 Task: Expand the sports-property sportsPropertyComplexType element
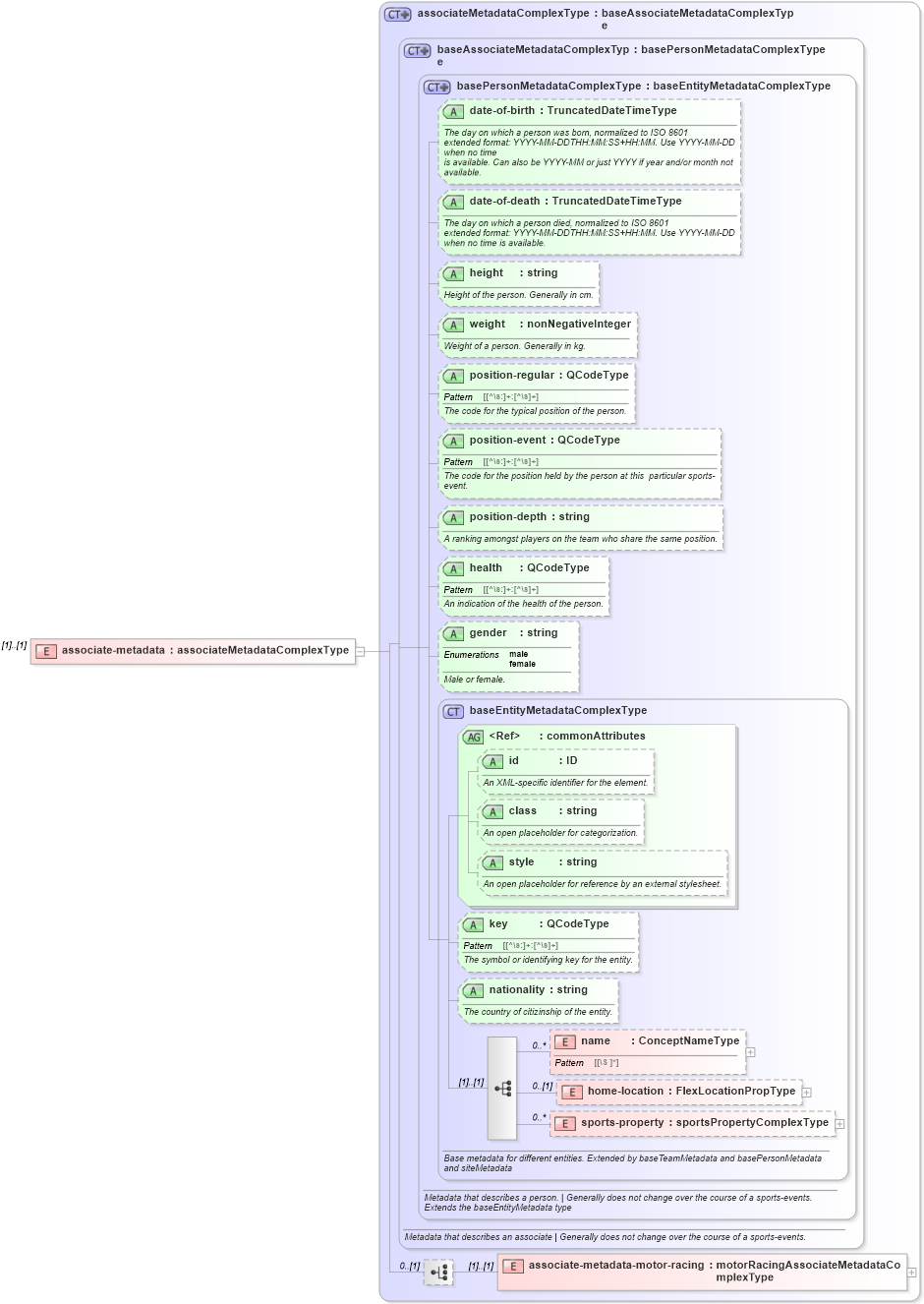[x=837, y=1122]
